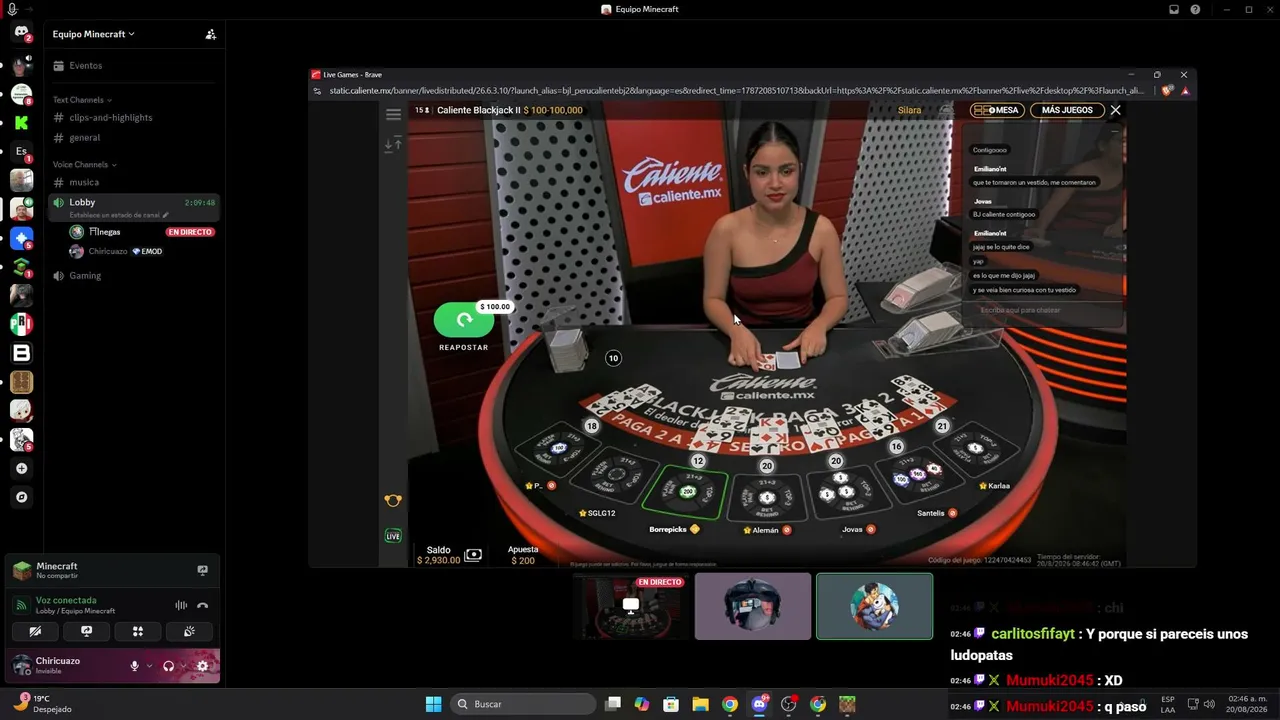Expand audio output options arrow
1280x720 pixels.
click(184, 666)
